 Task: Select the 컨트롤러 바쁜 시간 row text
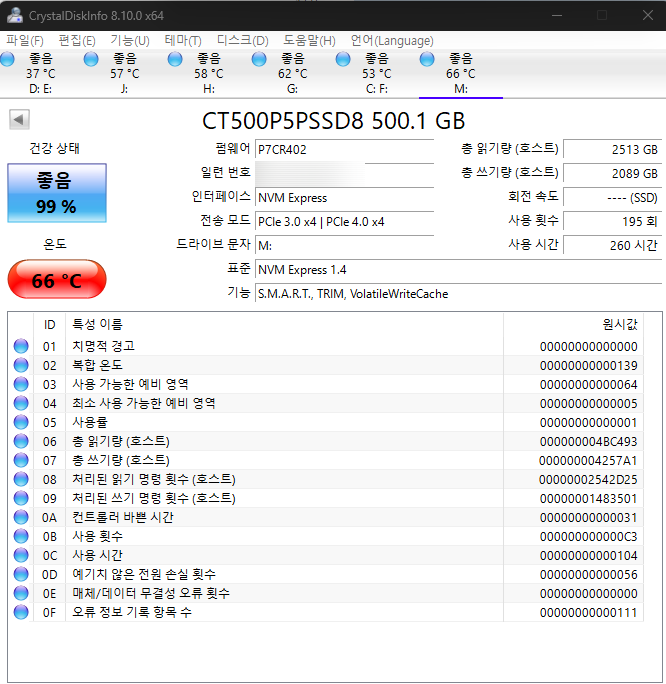pyautogui.click(x=123, y=517)
